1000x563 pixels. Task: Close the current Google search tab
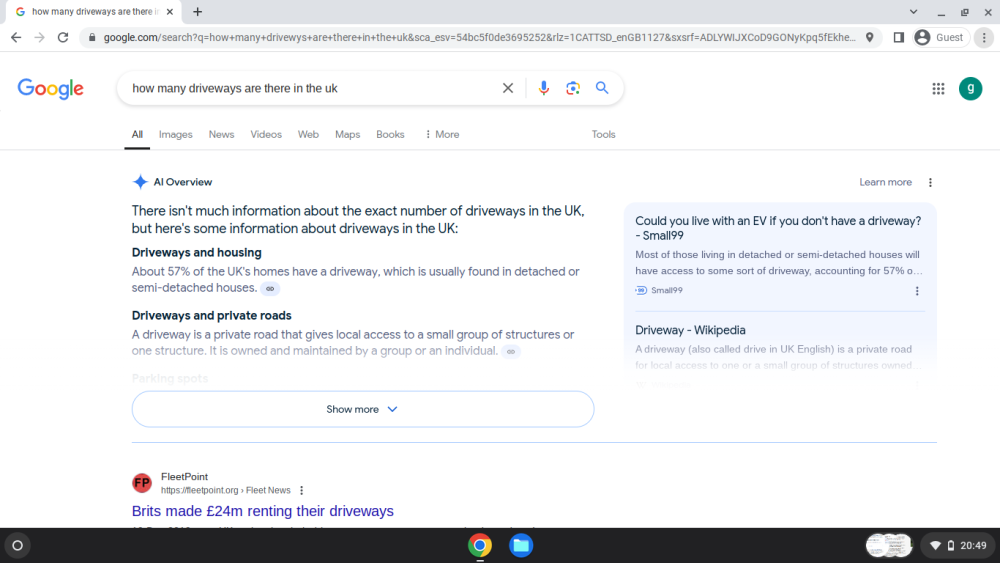coord(170,11)
